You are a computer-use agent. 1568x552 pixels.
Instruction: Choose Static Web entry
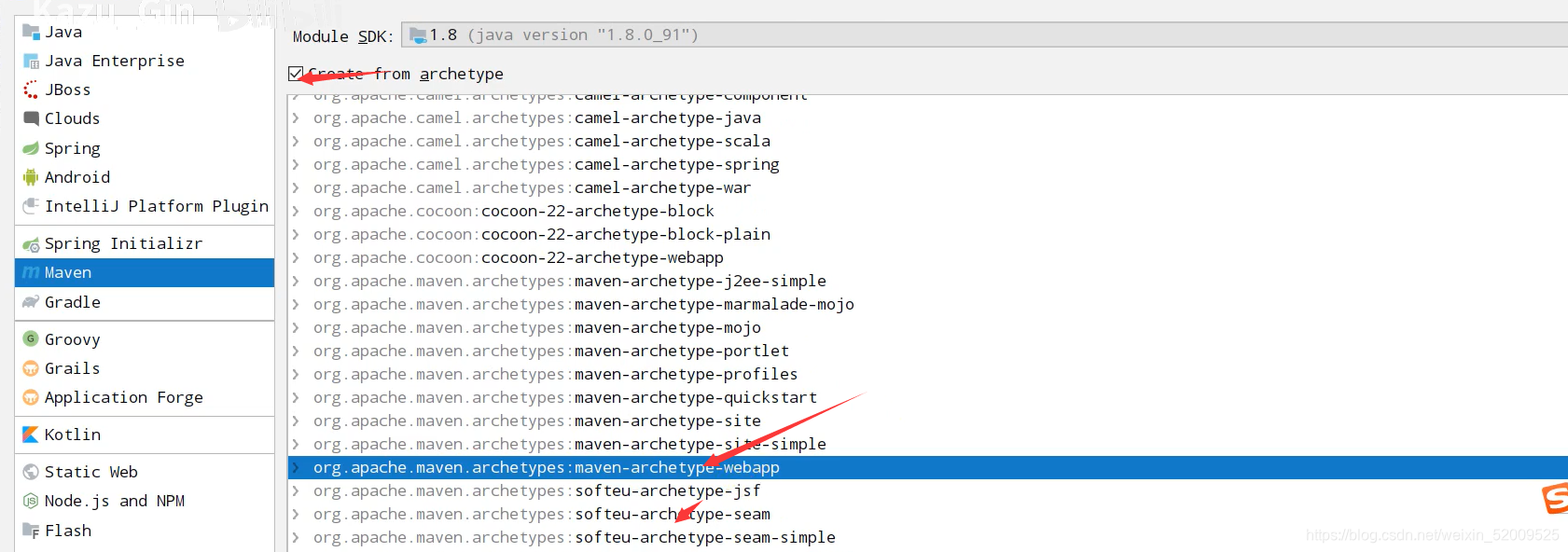pyautogui.click(x=145, y=472)
